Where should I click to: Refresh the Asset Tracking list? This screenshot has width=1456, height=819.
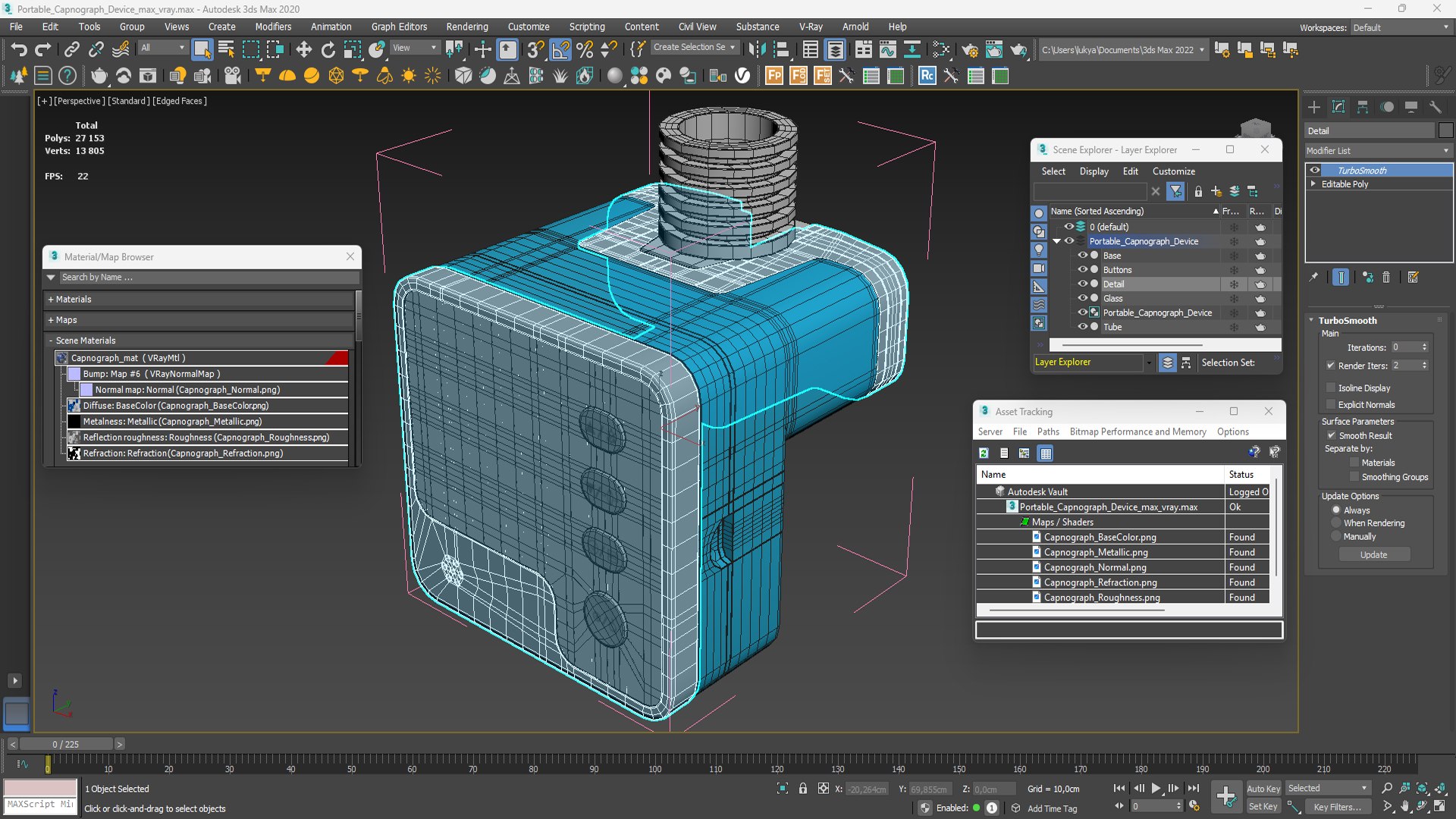984,453
